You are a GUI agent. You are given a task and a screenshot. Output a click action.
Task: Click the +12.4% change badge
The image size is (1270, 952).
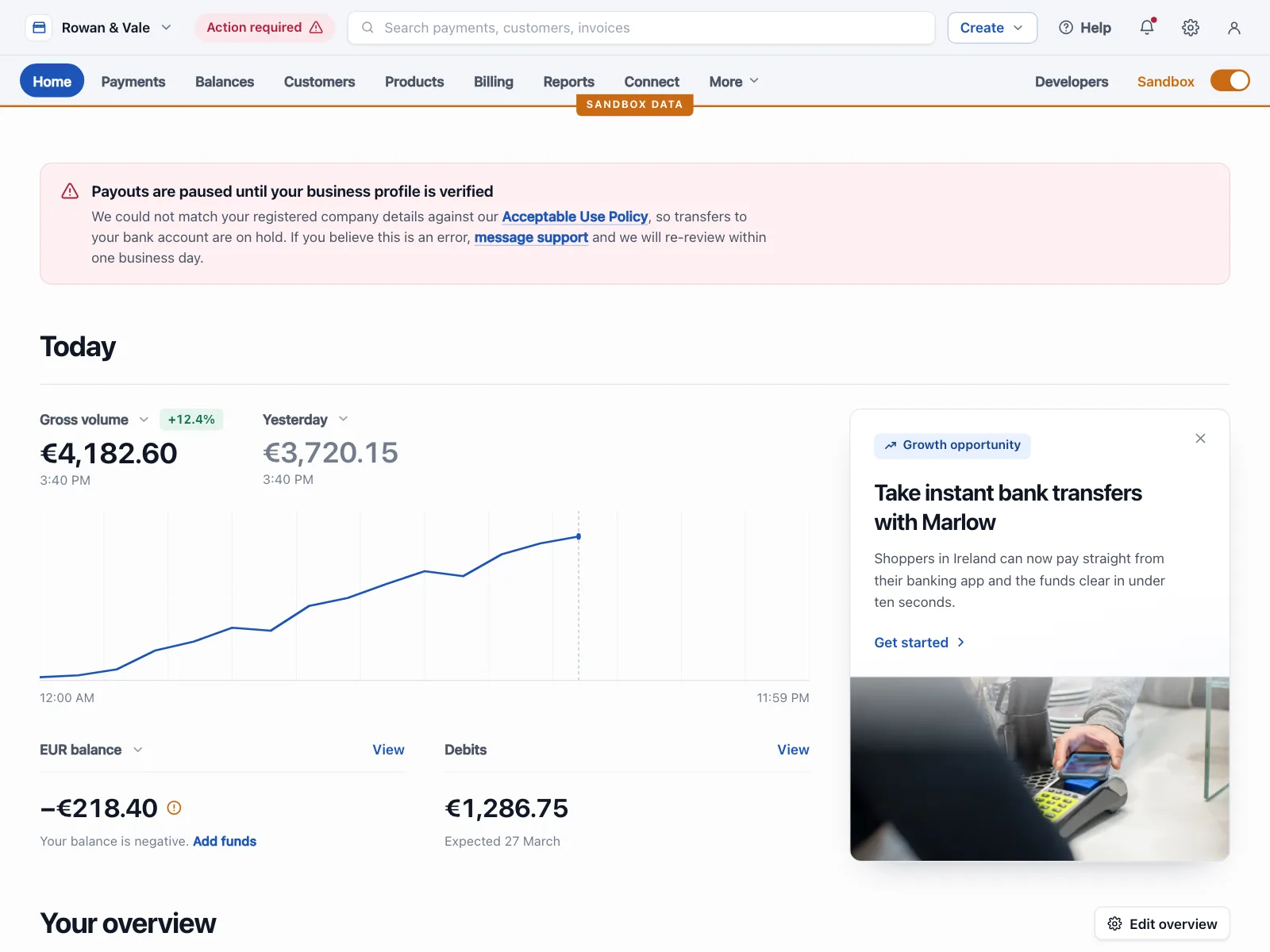191,420
